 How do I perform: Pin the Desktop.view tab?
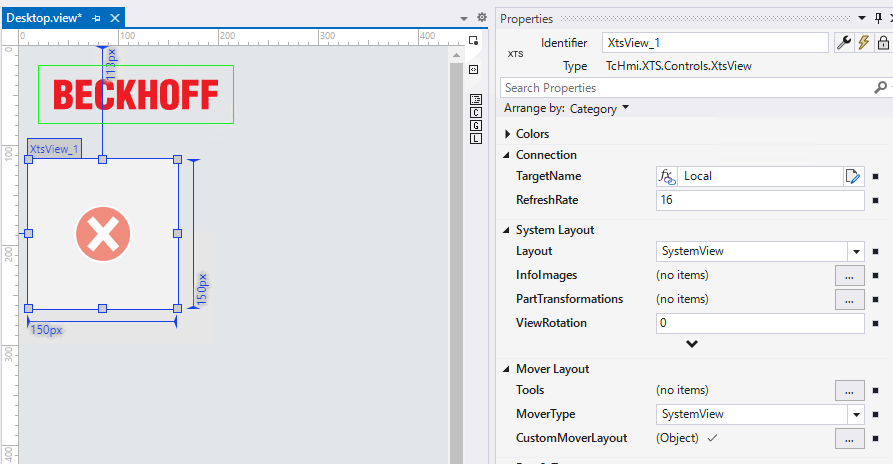tap(96, 18)
